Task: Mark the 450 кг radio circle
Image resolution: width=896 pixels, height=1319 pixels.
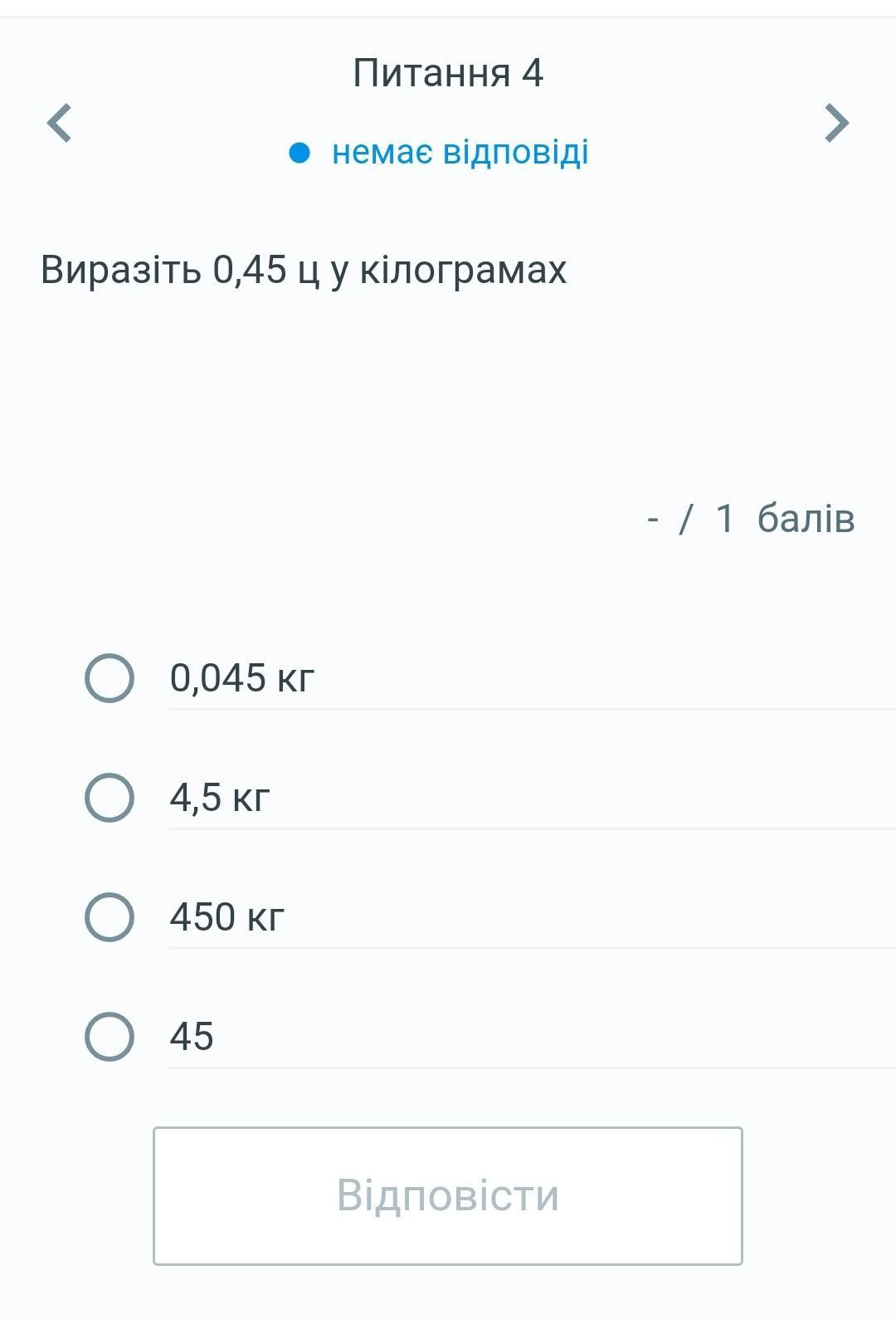Action: [110, 917]
